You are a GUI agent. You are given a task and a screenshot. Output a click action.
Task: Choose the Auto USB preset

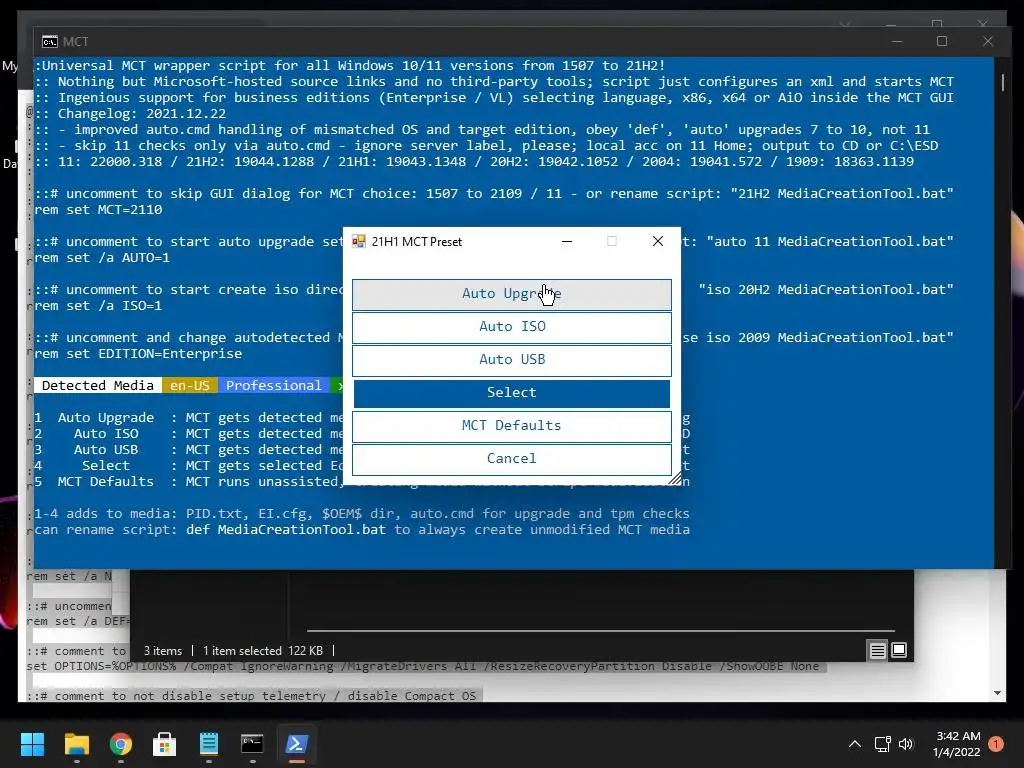tap(511, 360)
